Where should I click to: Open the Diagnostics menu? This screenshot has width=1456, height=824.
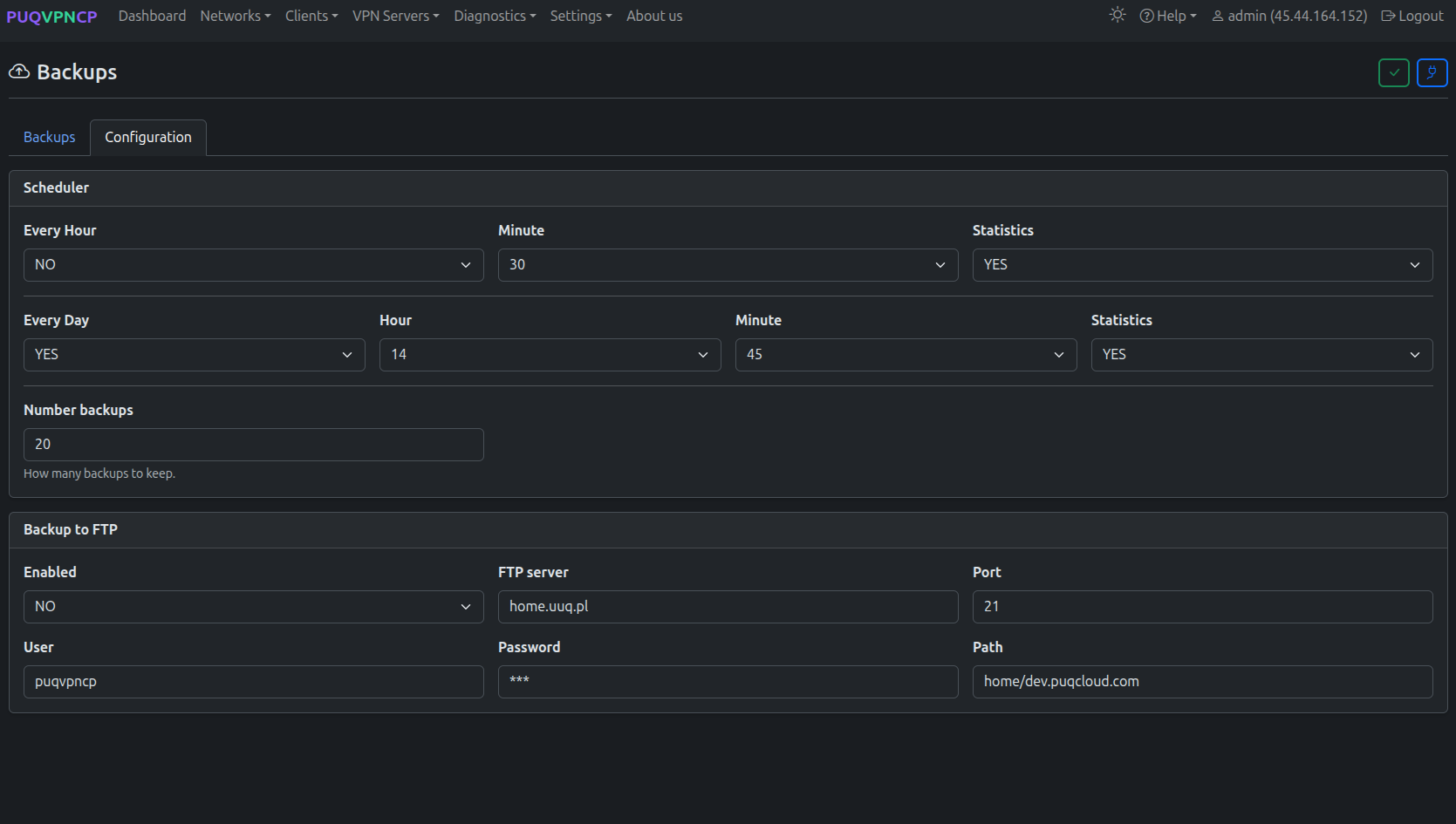(x=495, y=16)
